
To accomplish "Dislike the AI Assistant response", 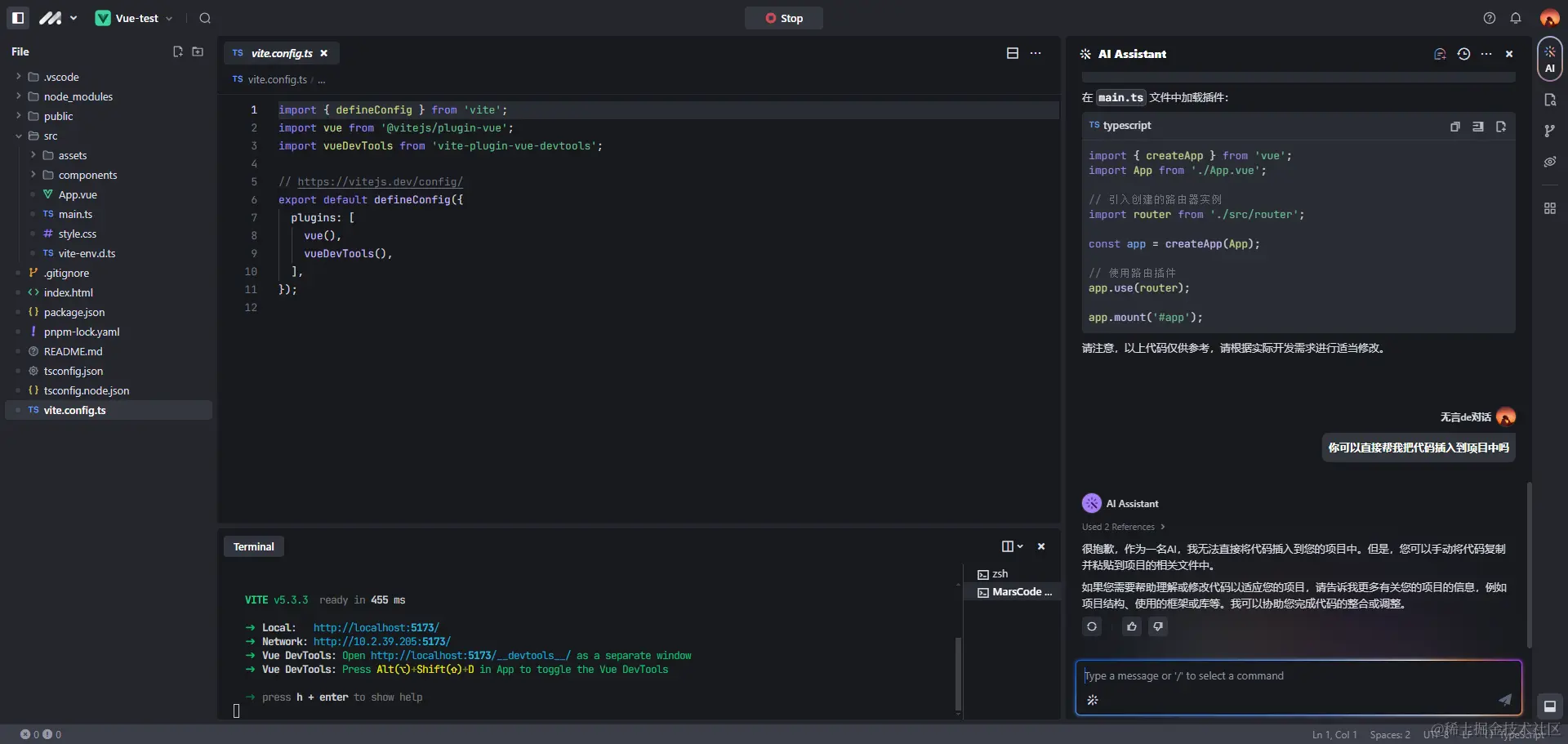I will click(x=1158, y=626).
